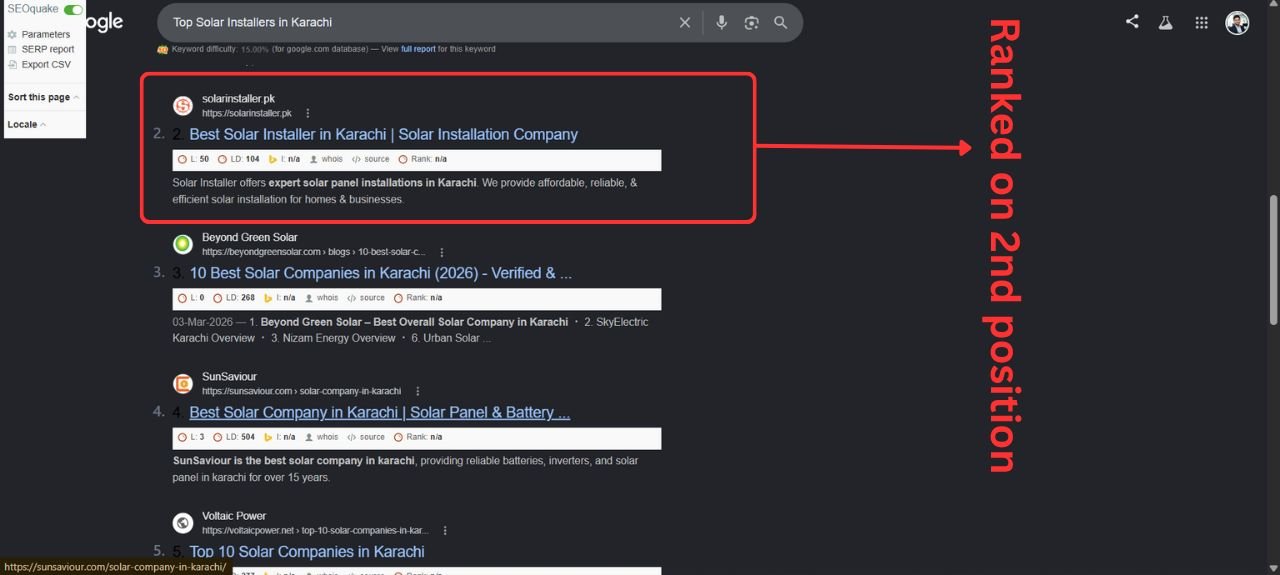
Task: Open 10 Best Solar Companies in Karachi result
Action: (x=381, y=273)
